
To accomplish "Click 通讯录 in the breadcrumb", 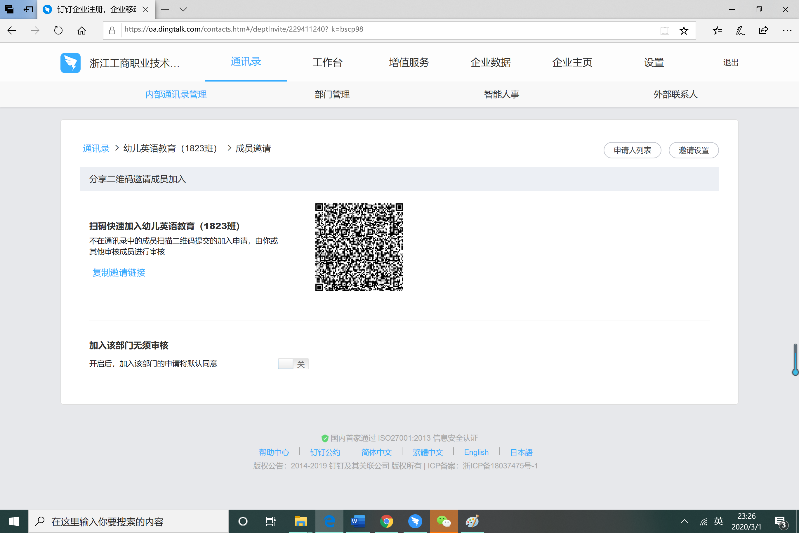I will point(96,148).
